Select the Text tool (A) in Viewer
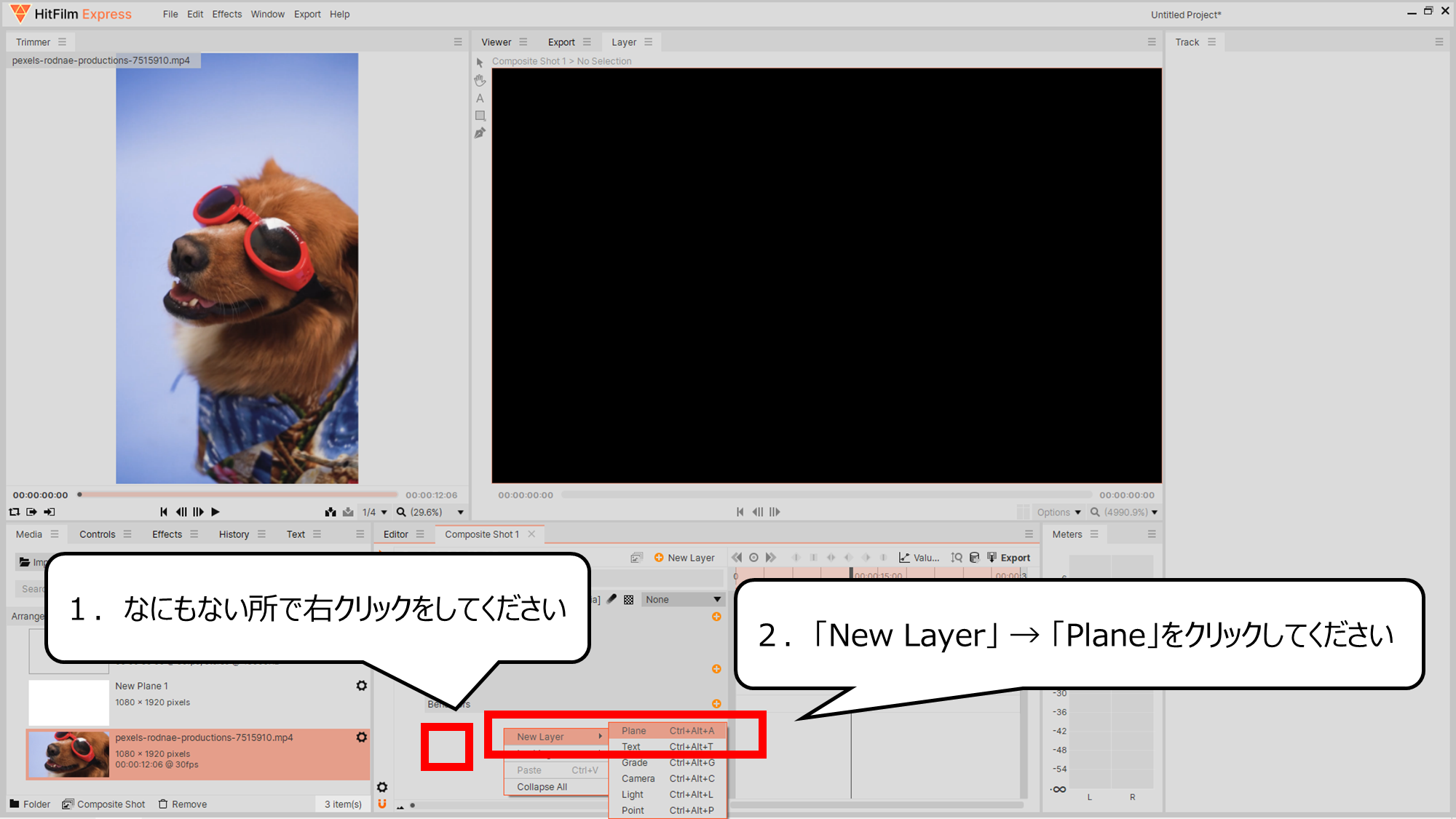This screenshot has width=1456, height=819. coord(480,98)
